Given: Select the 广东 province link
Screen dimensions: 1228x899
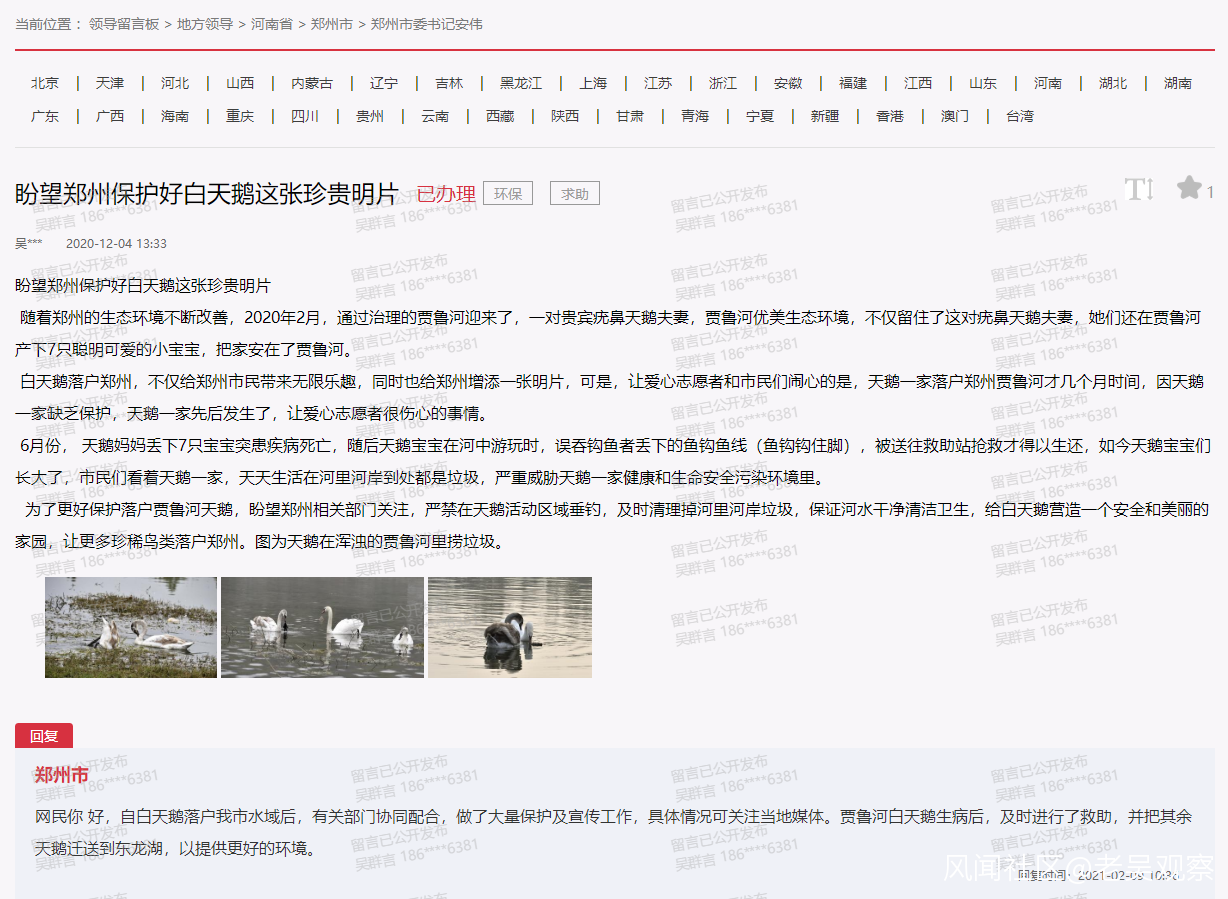Looking at the screenshot, I should click(45, 116).
